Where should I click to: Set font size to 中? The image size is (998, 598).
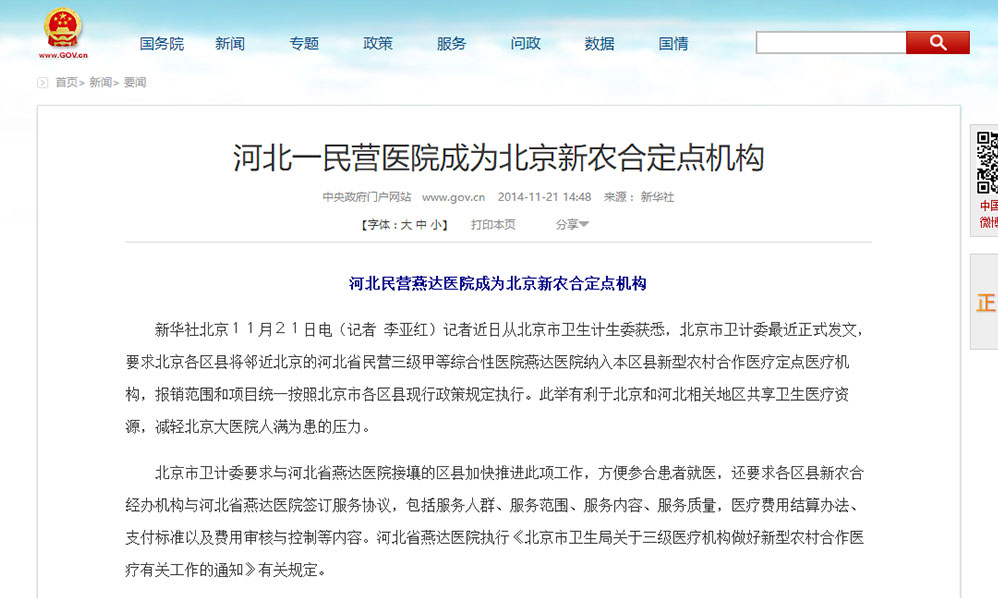click(x=421, y=225)
